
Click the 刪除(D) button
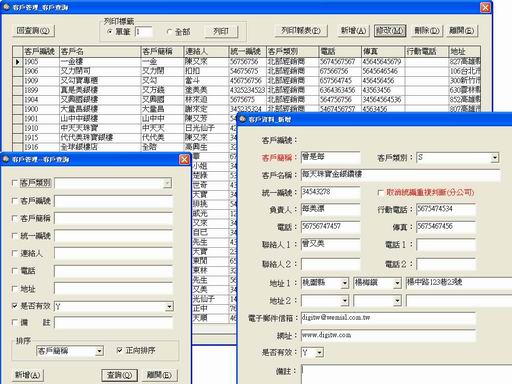coord(427,31)
